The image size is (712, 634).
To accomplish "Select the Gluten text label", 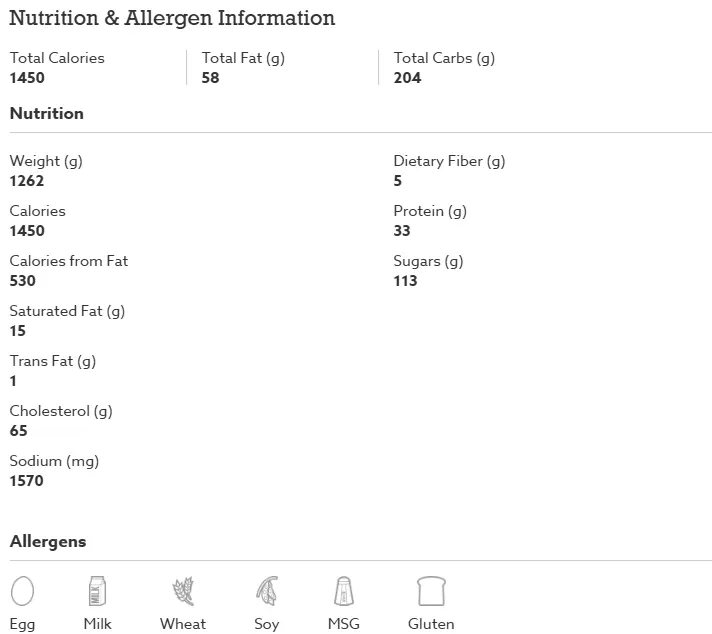I will pyautogui.click(x=431, y=624).
